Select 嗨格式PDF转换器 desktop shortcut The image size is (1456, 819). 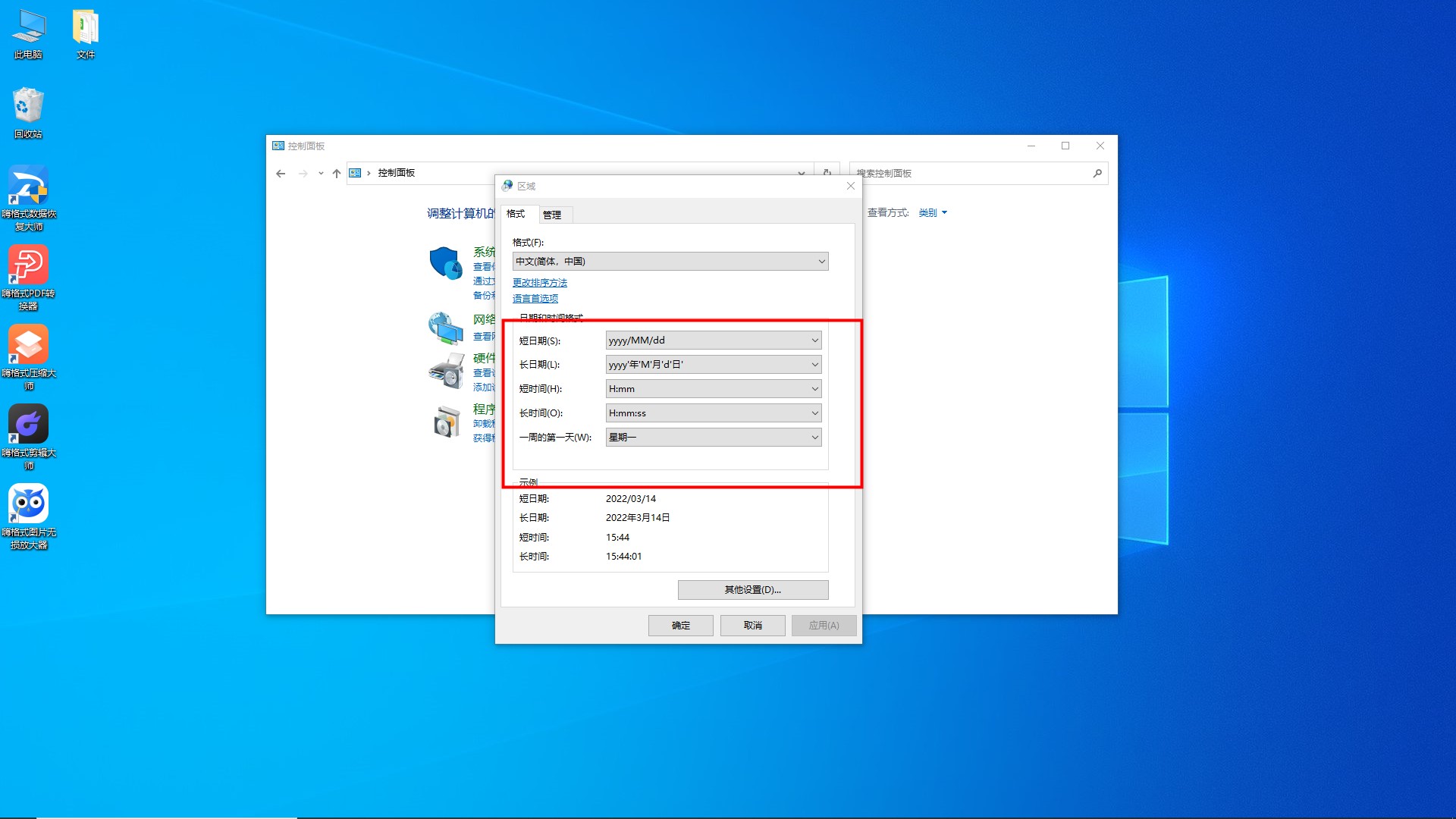tap(28, 276)
